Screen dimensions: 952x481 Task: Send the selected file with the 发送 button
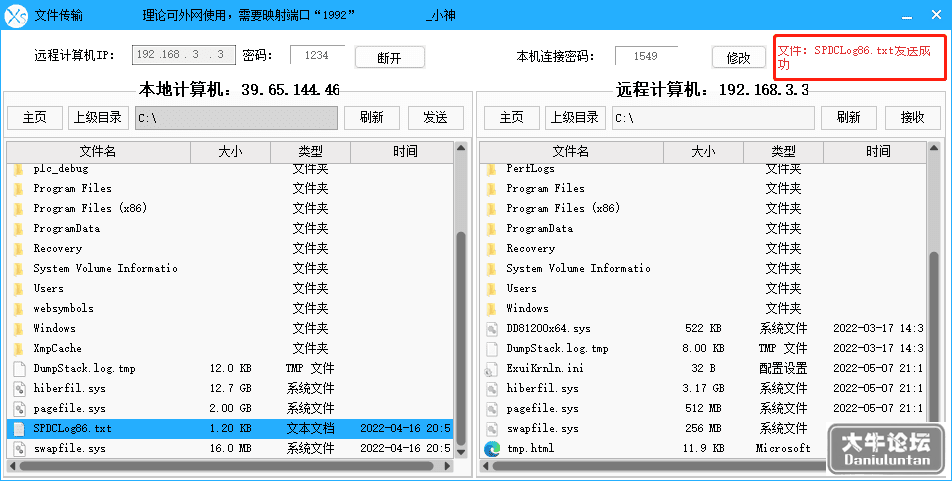436,117
